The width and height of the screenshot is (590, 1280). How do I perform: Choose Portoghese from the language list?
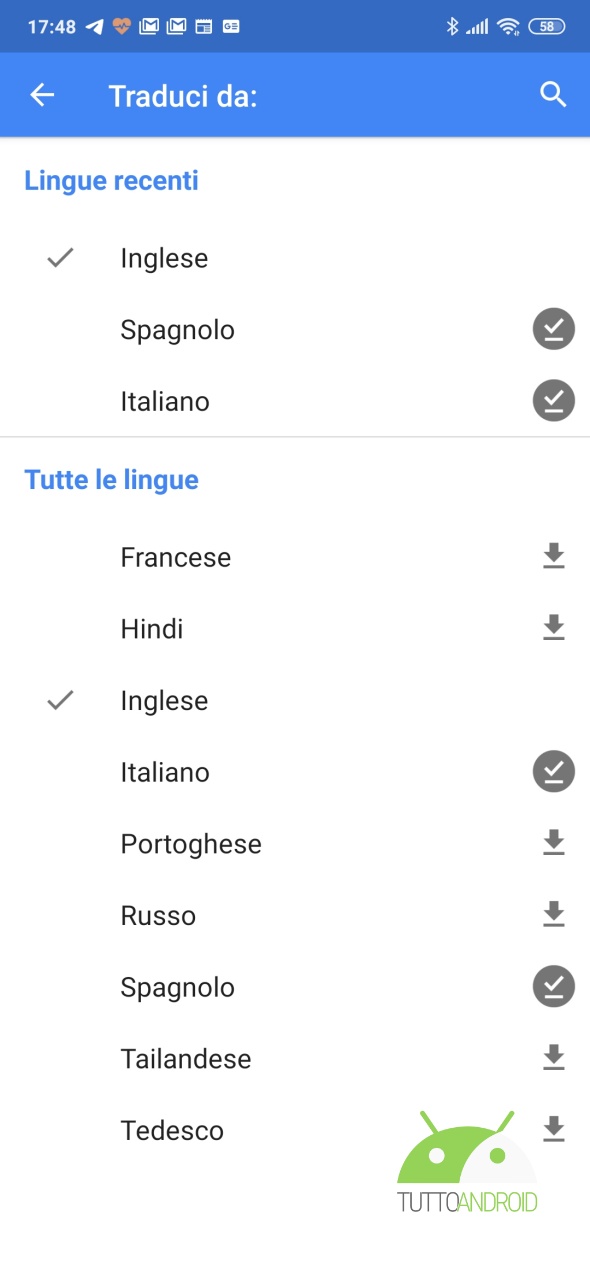295,844
